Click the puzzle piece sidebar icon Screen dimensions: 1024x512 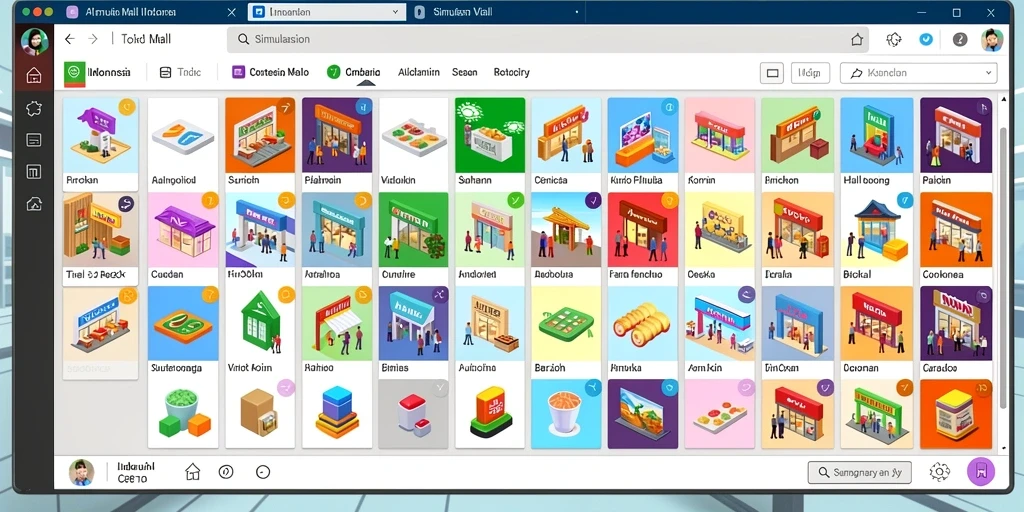34,108
